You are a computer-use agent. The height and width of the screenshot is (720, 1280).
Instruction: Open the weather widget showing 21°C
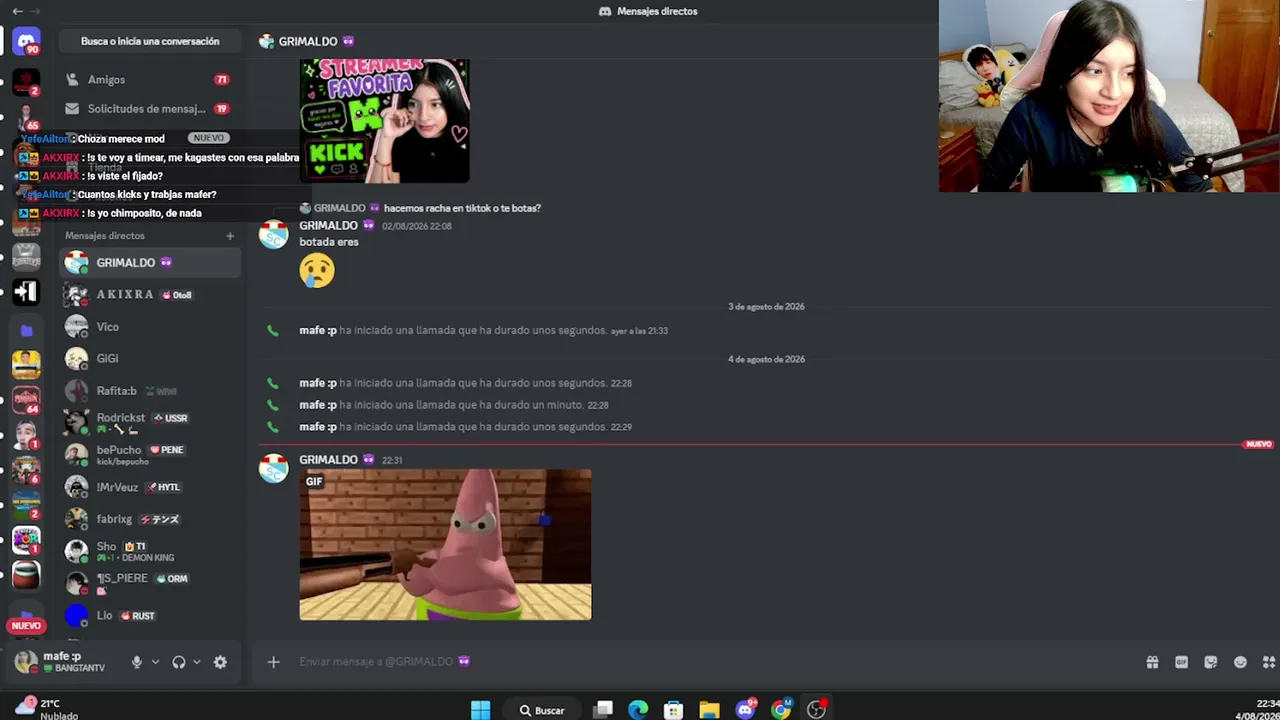[45, 709]
